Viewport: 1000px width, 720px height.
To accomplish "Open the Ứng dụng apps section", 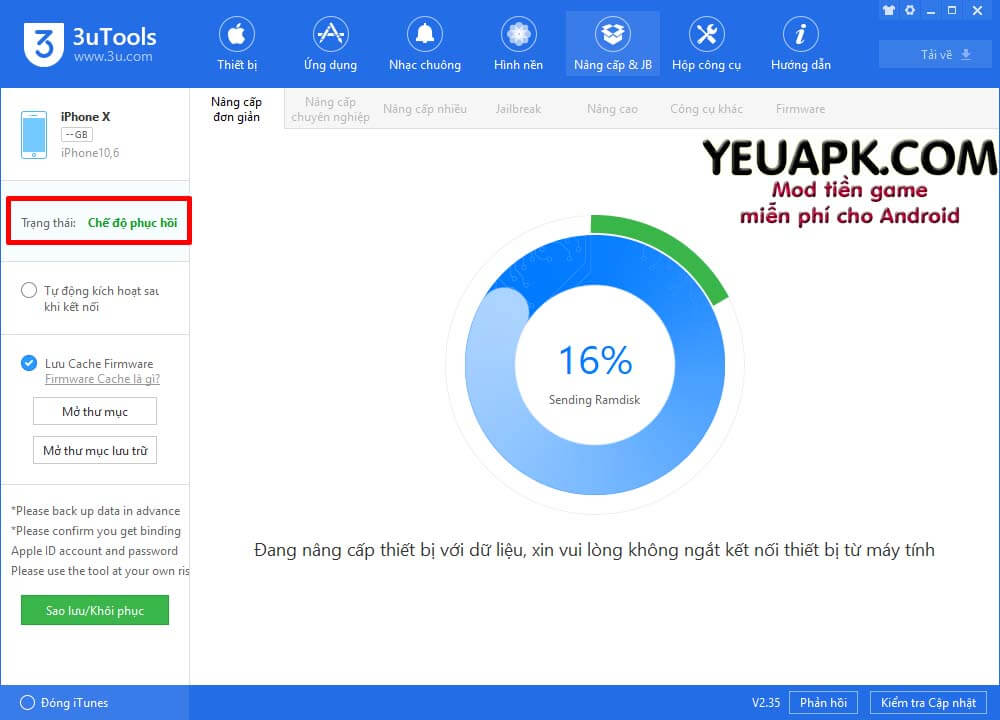I will [x=330, y=44].
